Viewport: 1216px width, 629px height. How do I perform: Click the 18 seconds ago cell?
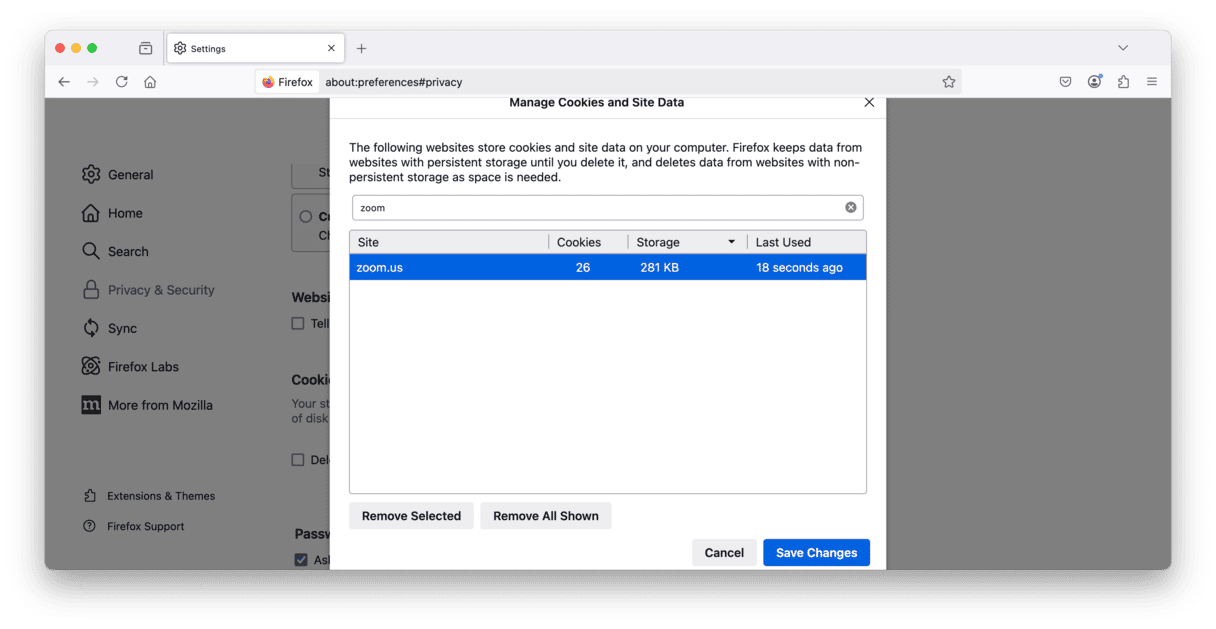coord(799,267)
